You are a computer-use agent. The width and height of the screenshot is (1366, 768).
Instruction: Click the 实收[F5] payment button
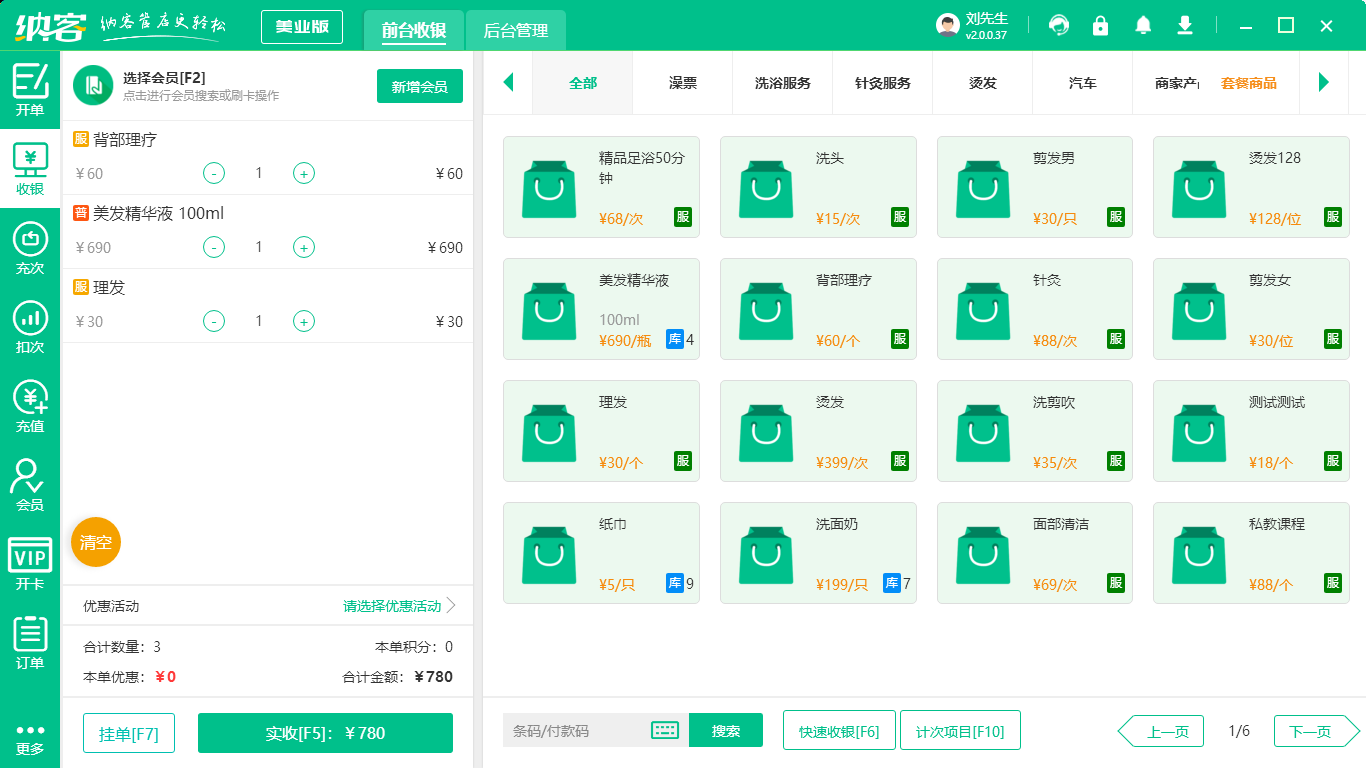click(325, 732)
